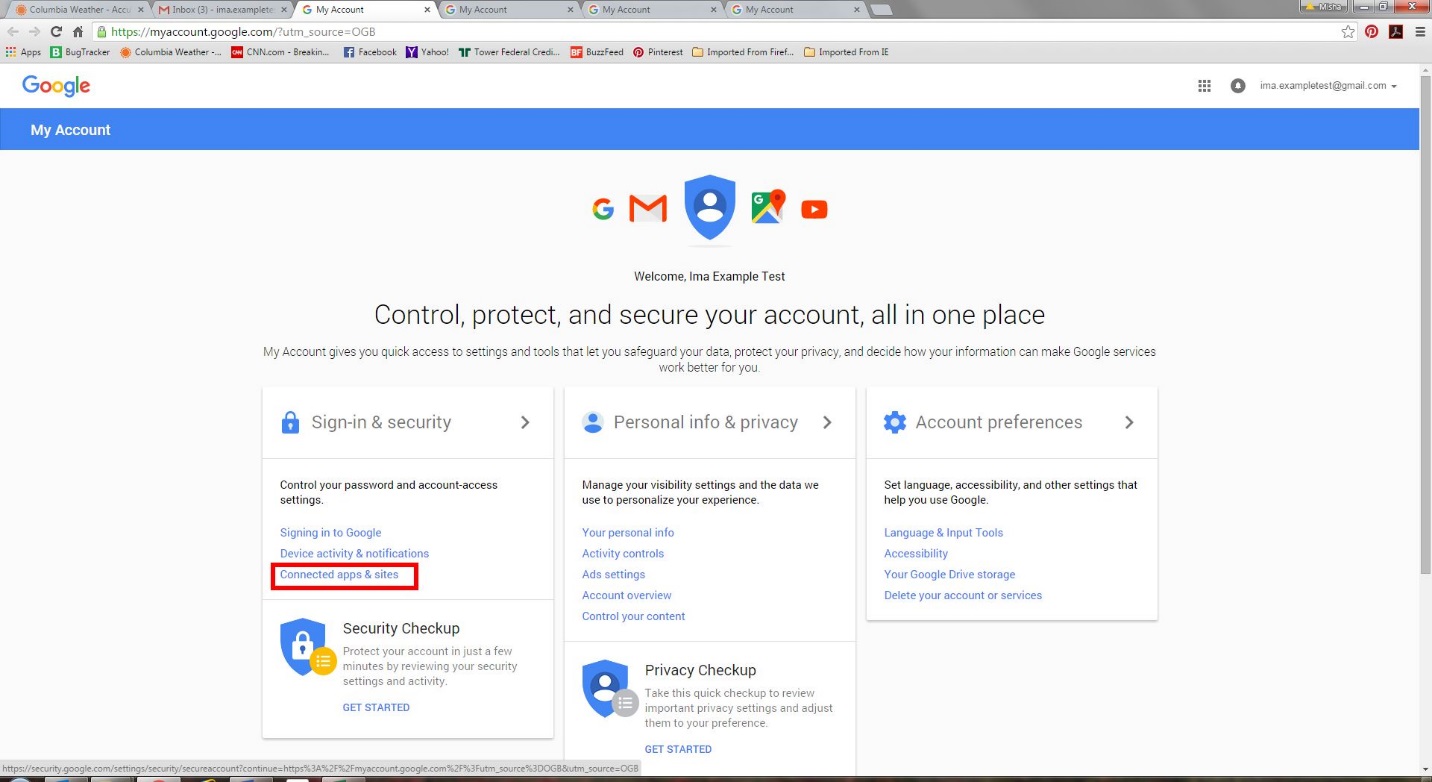Open the Yahoo! bookmark

[x=427, y=52]
